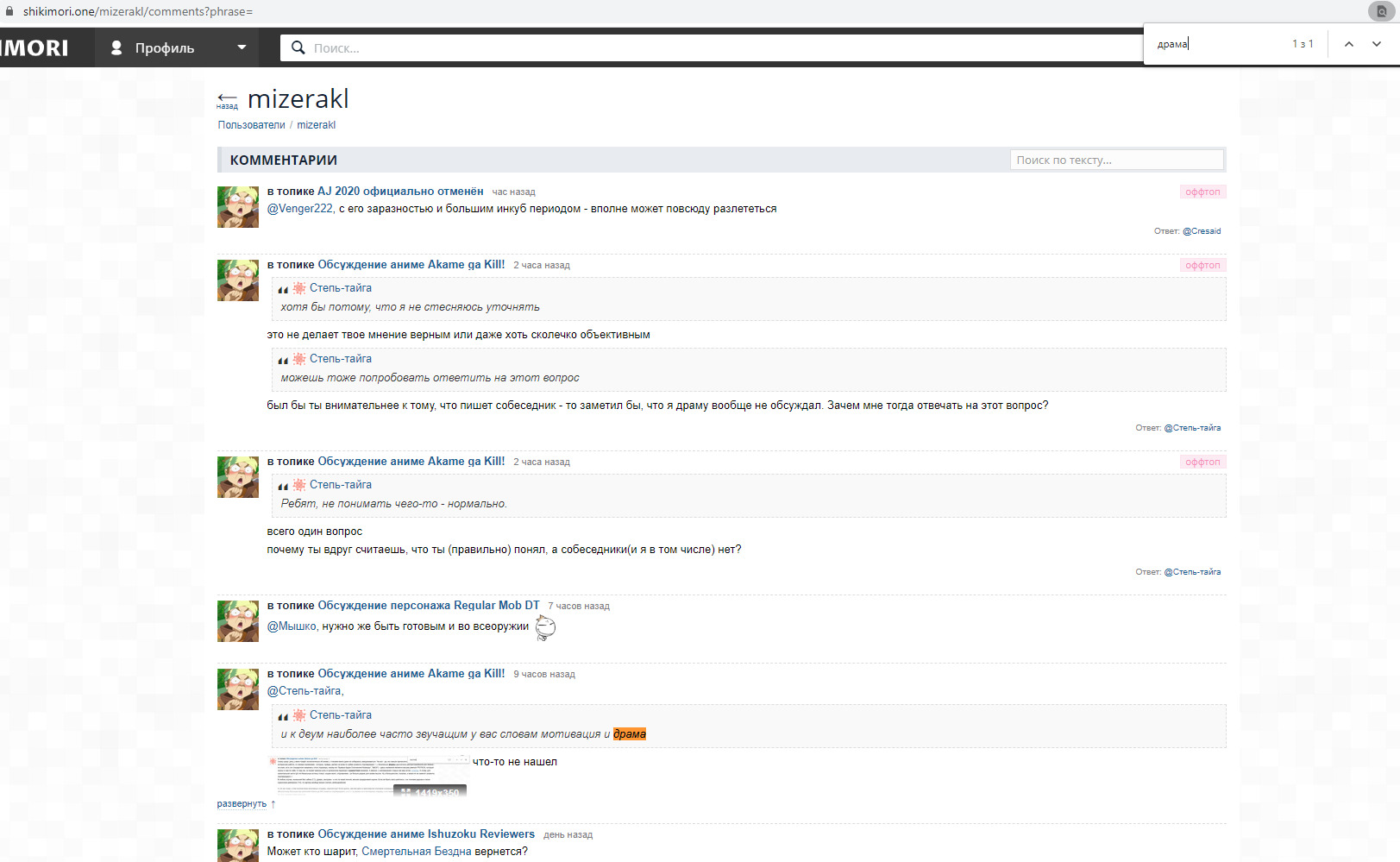
Task: Click into Поиск по тексту field
Action: 1116,160
